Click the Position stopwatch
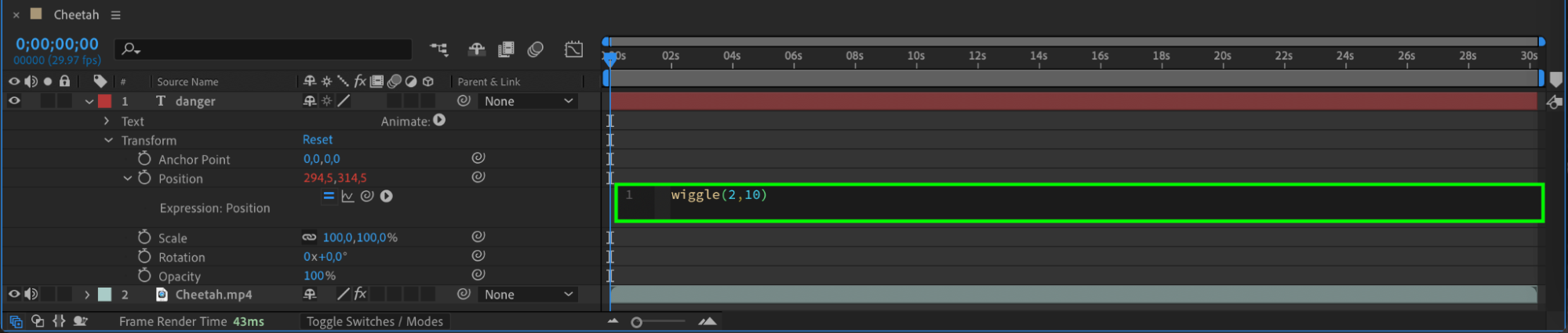Screen dimensions: 1568x333 click(144, 178)
